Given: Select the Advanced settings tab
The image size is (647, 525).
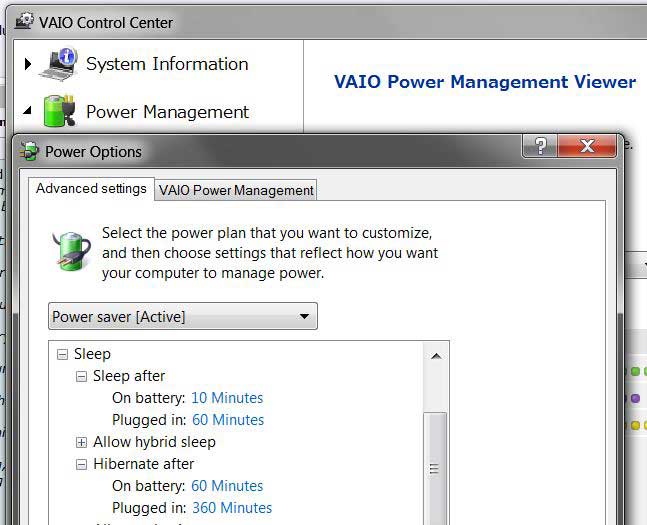Looking at the screenshot, I should pyautogui.click(x=92, y=189).
